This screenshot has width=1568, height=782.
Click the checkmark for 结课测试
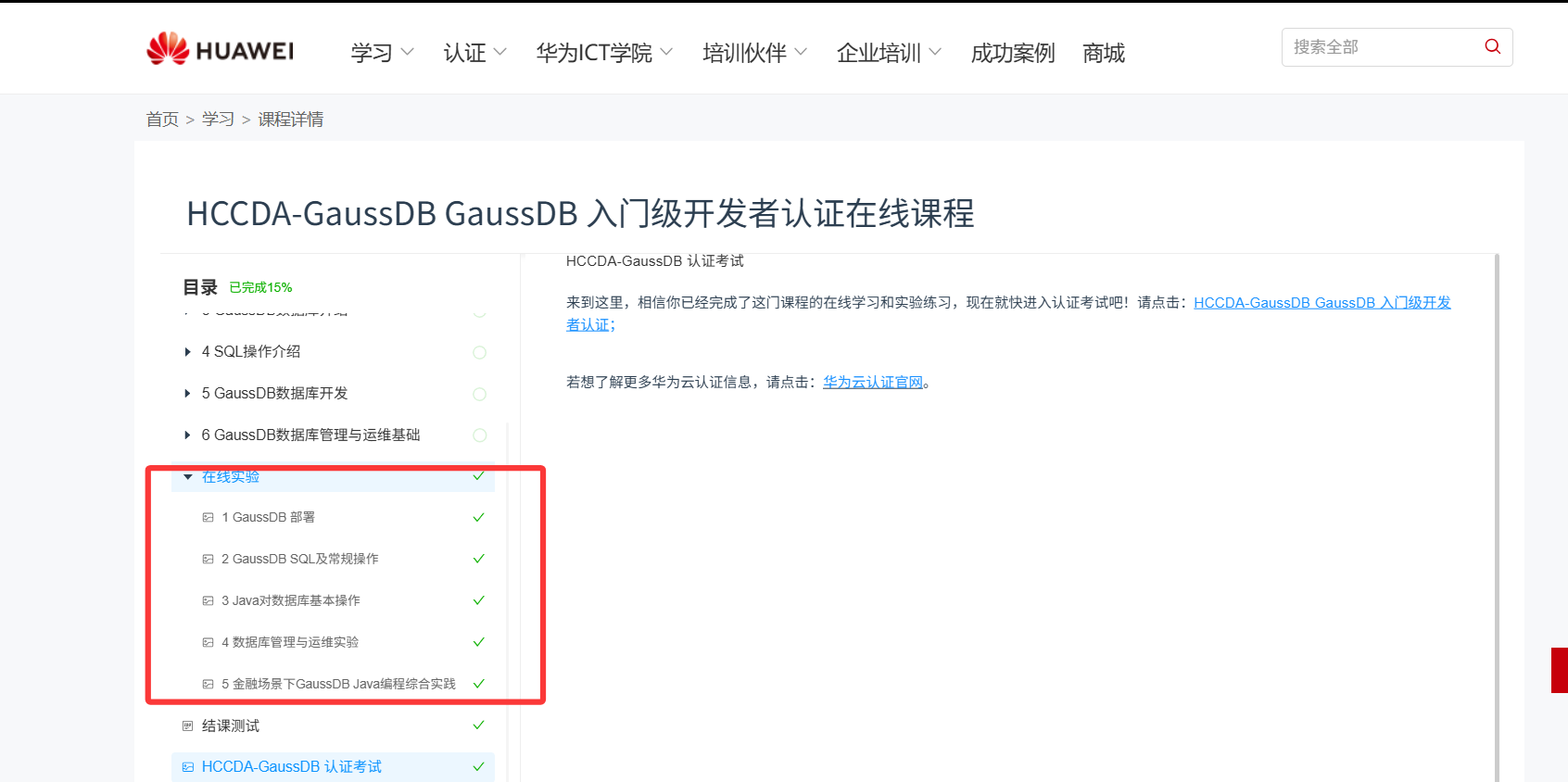(x=479, y=725)
